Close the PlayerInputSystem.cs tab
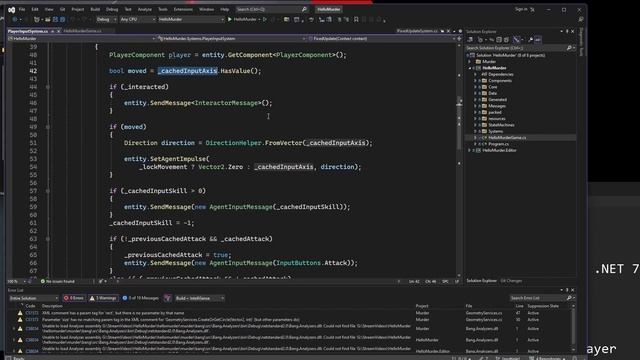Image resolution: width=640 pixels, height=360 pixels. tap(58, 31)
